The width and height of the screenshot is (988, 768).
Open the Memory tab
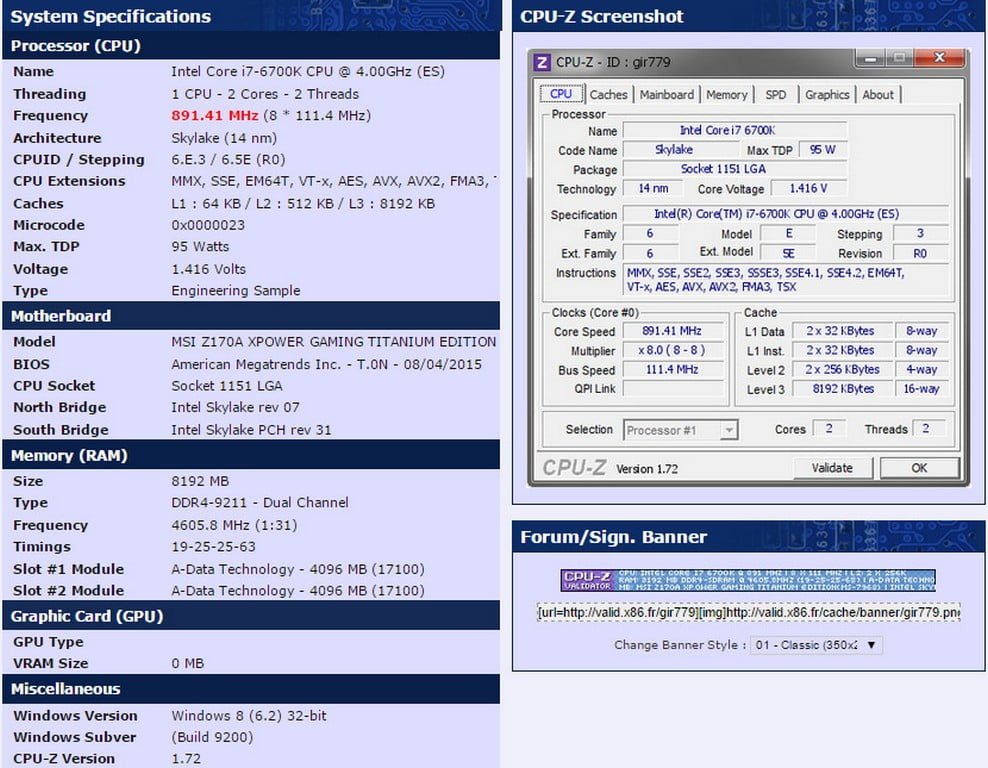pyautogui.click(x=727, y=93)
